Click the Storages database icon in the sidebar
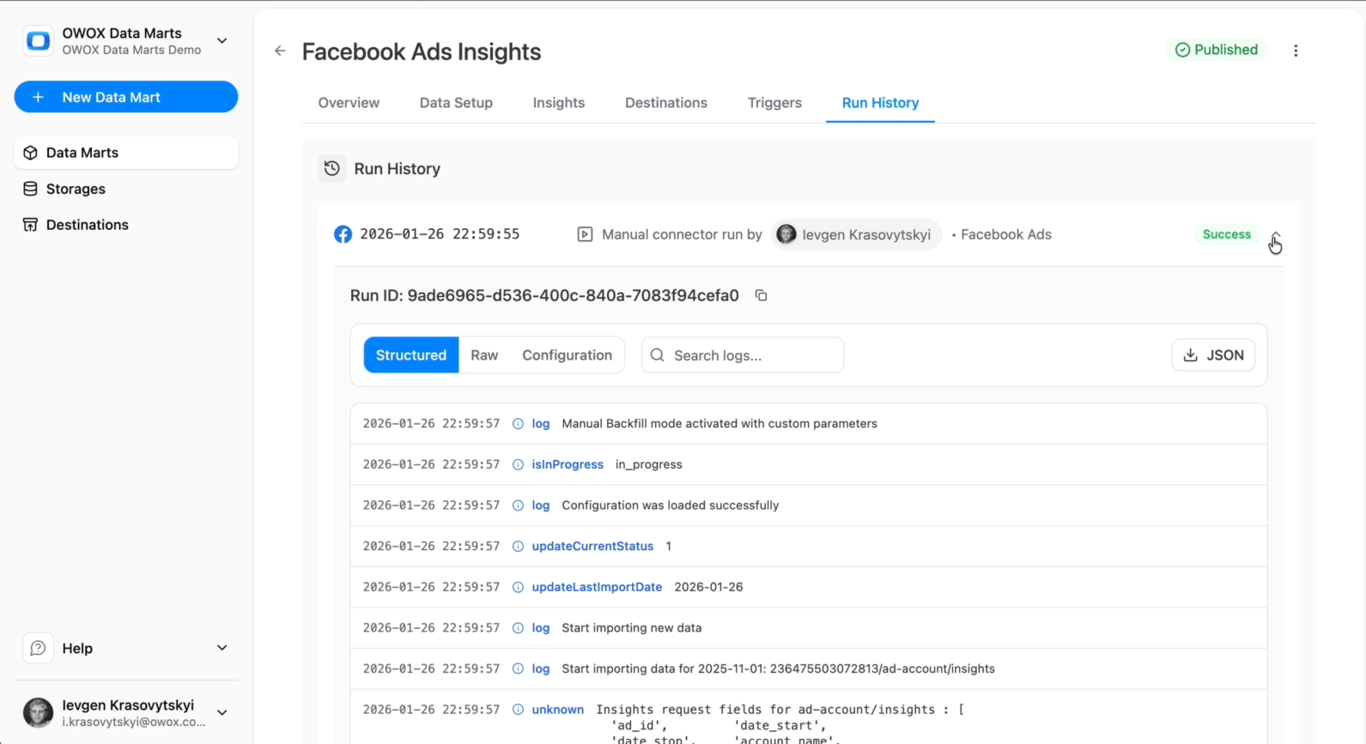Image resolution: width=1366 pixels, height=744 pixels. pyautogui.click(x=30, y=189)
